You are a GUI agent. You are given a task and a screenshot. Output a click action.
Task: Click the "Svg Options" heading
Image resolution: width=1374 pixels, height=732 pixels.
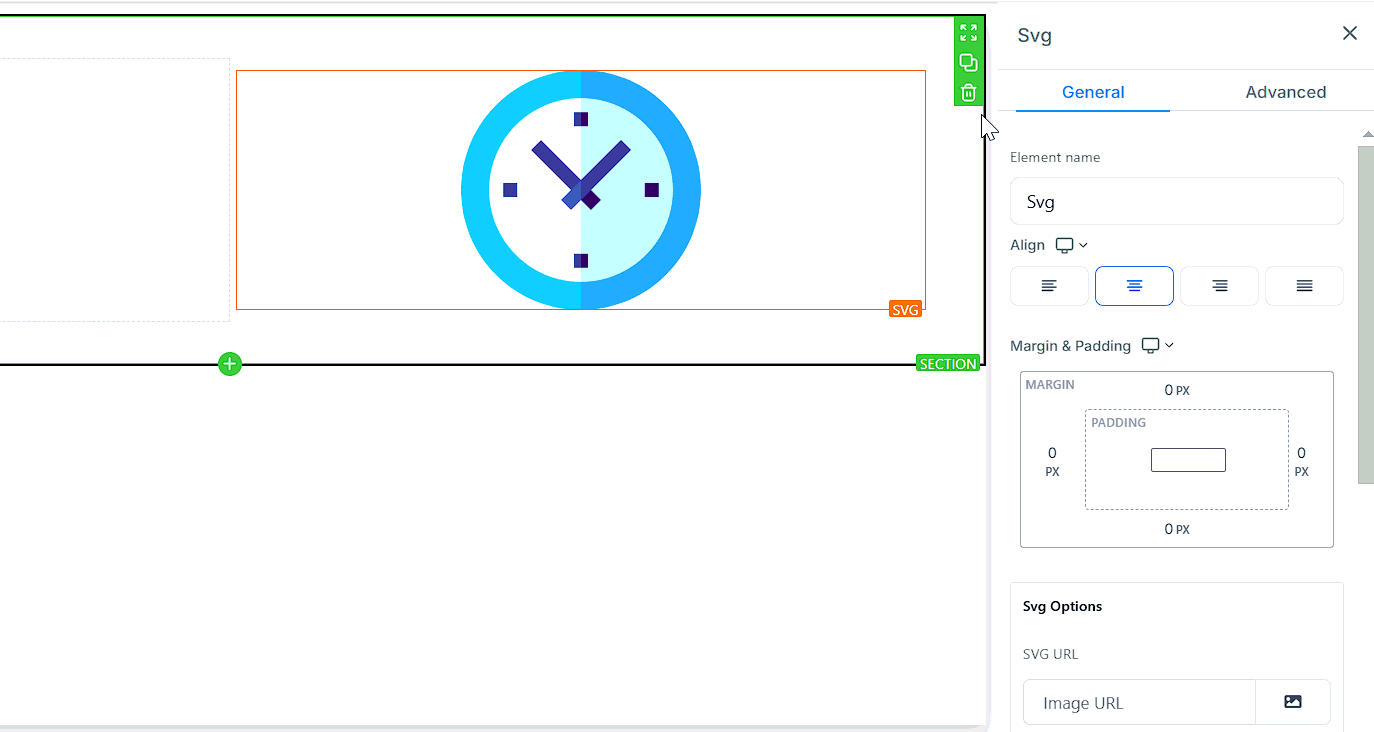pyautogui.click(x=1062, y=606)
